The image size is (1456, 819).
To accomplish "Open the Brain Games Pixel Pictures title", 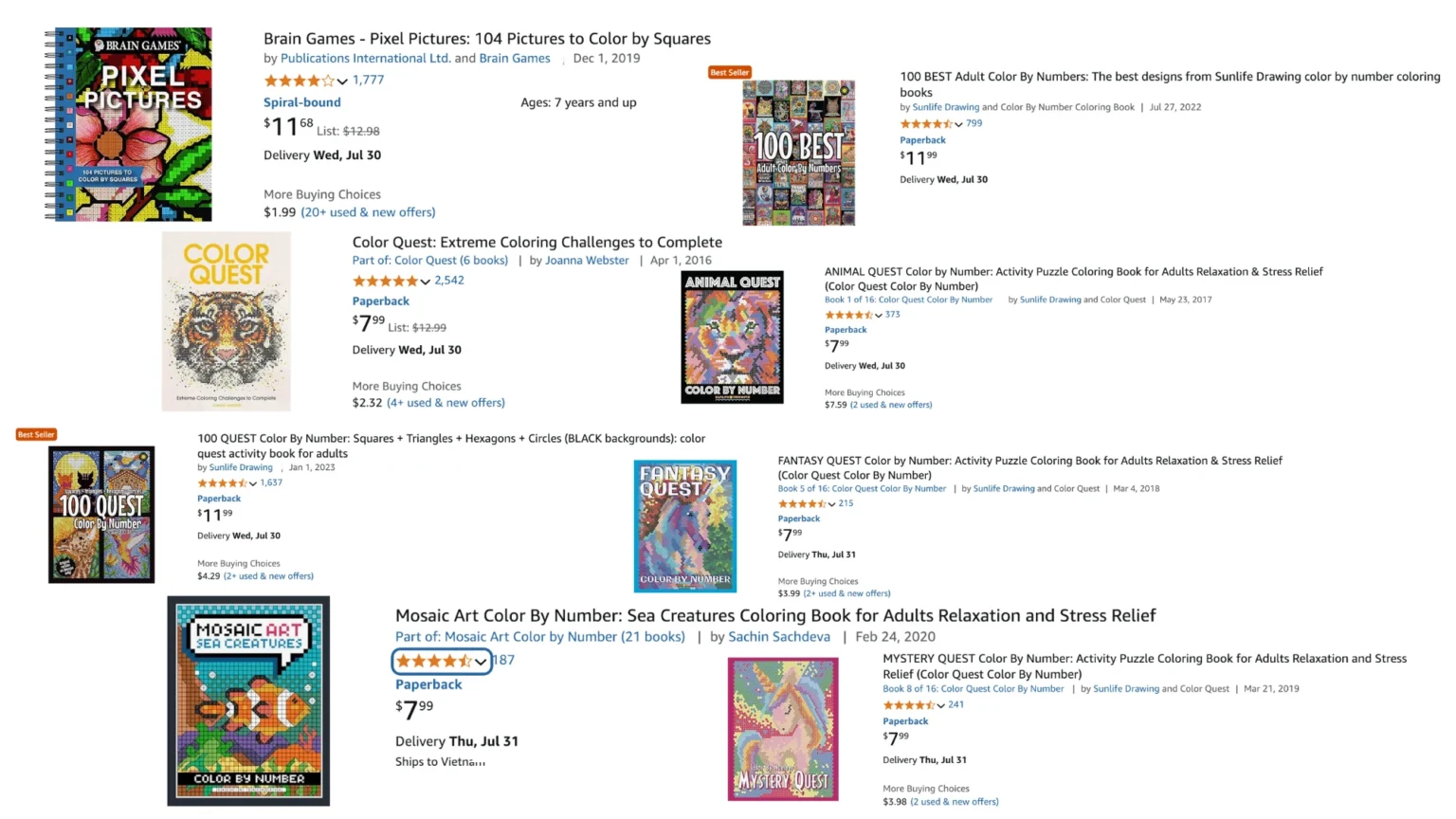I will tap(487, 39).
